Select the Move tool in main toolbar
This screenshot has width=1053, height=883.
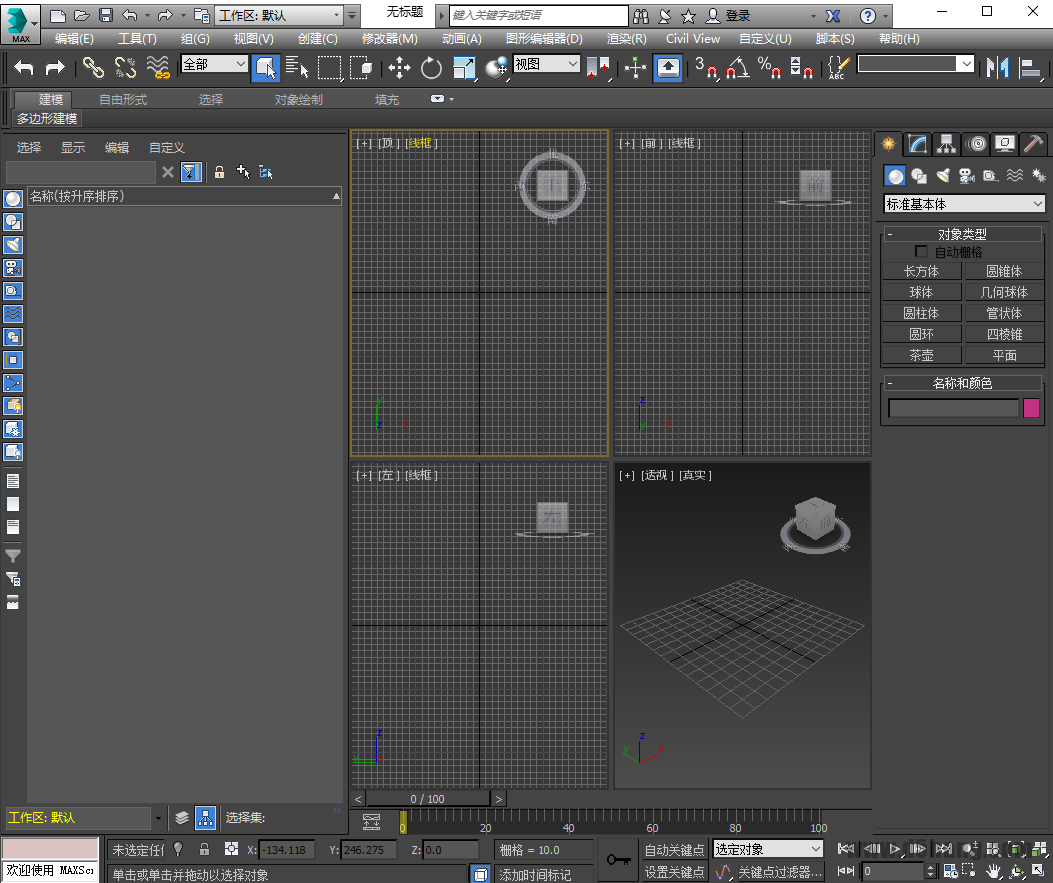(399, 68)
